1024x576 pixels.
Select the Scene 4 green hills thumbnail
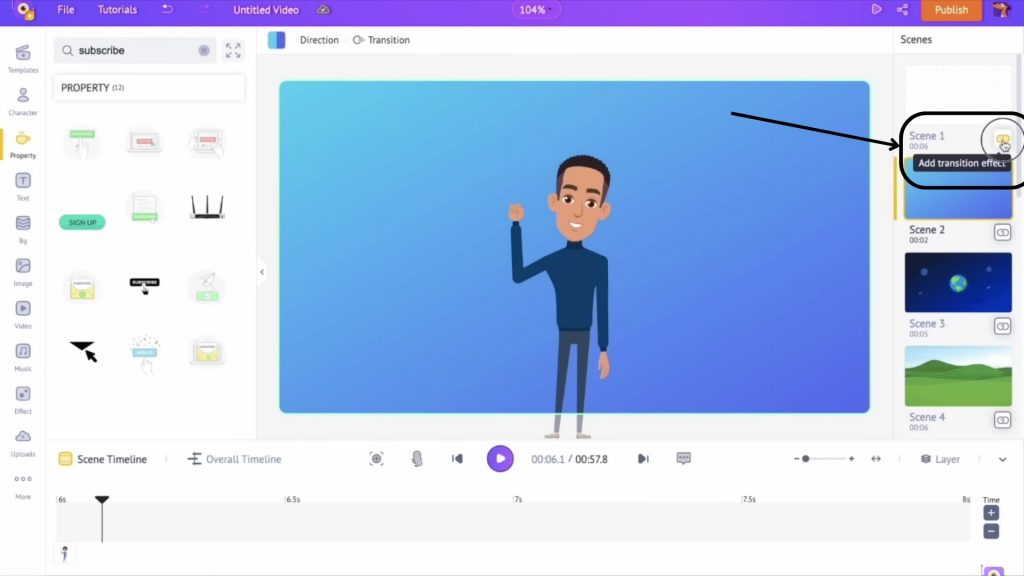pyautogui.click(x=958, y=376)
